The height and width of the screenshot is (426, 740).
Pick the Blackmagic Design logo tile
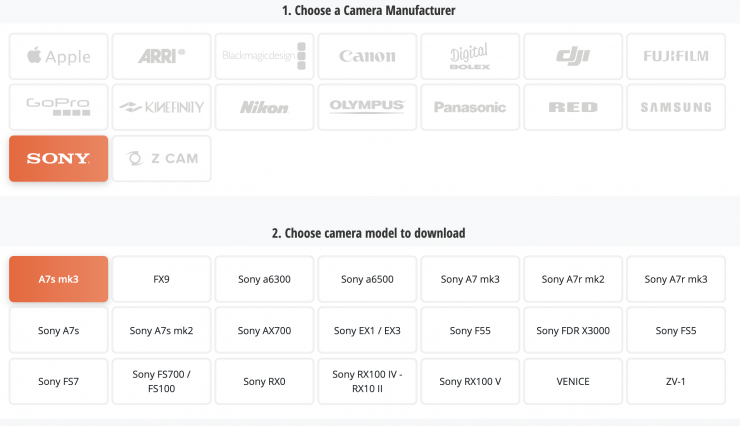264,57
